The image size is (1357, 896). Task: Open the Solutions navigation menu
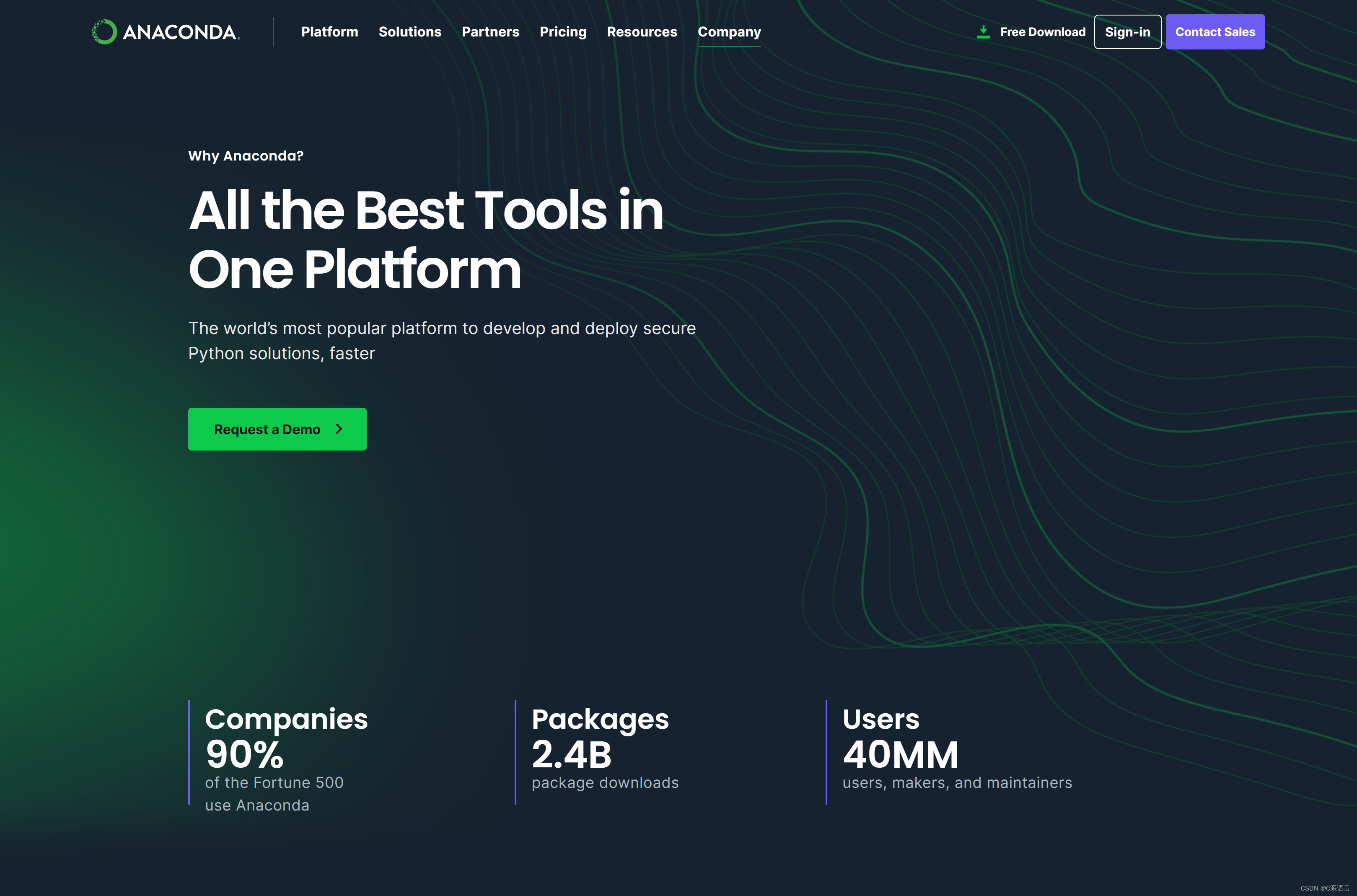410,32
